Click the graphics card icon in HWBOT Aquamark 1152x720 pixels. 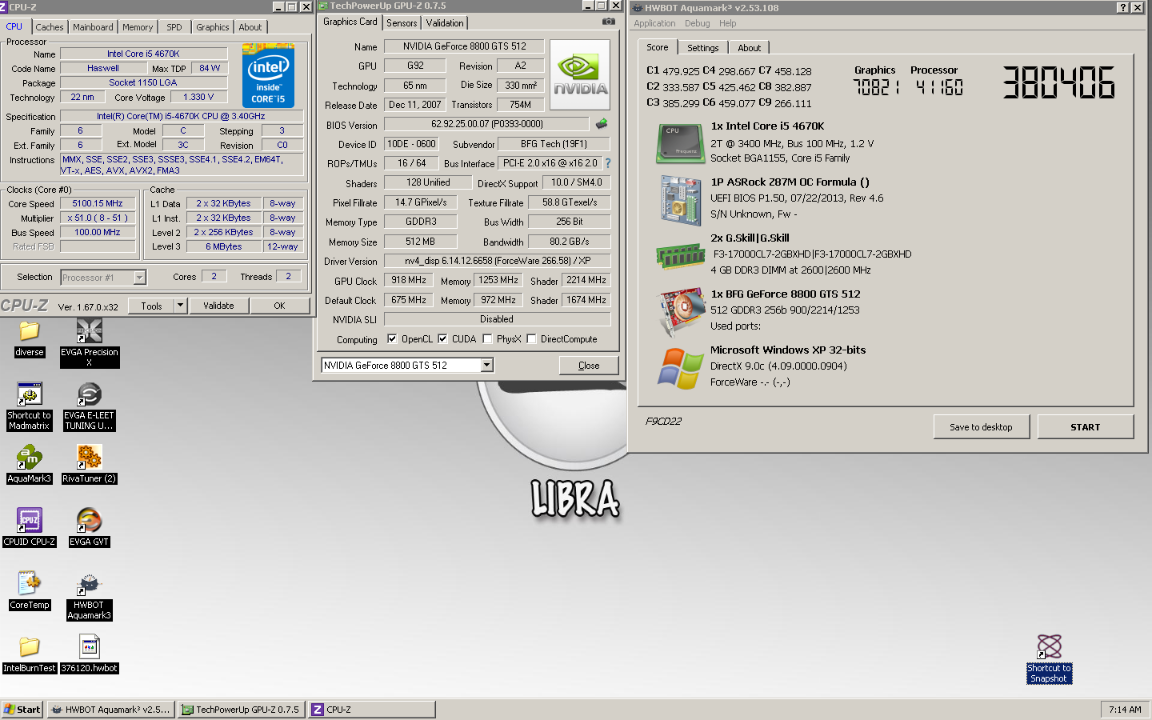pos(680,312)
